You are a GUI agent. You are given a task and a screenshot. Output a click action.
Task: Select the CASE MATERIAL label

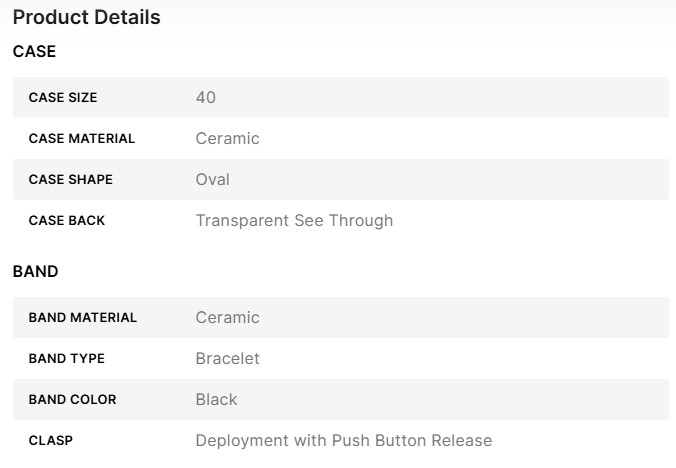click(x=81, y=139)
